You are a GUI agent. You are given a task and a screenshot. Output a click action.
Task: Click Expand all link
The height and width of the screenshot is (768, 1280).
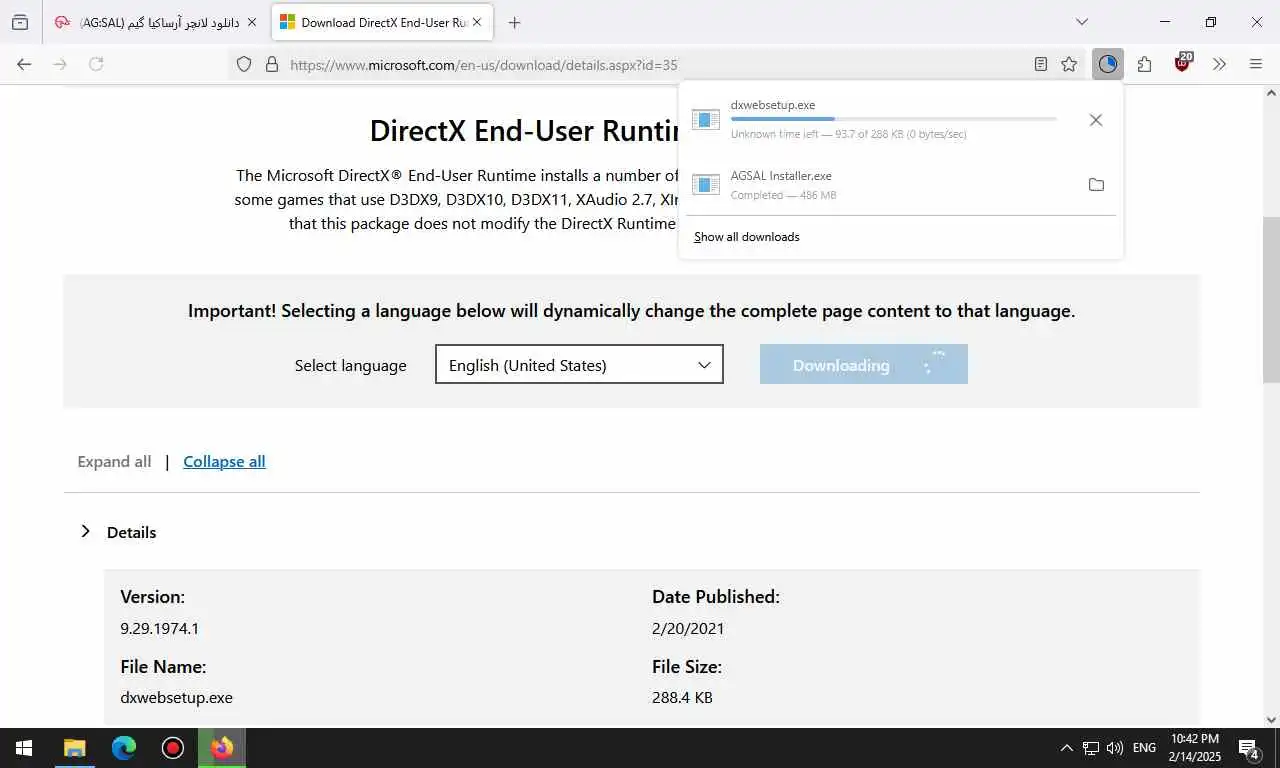(x=114, y=461)
